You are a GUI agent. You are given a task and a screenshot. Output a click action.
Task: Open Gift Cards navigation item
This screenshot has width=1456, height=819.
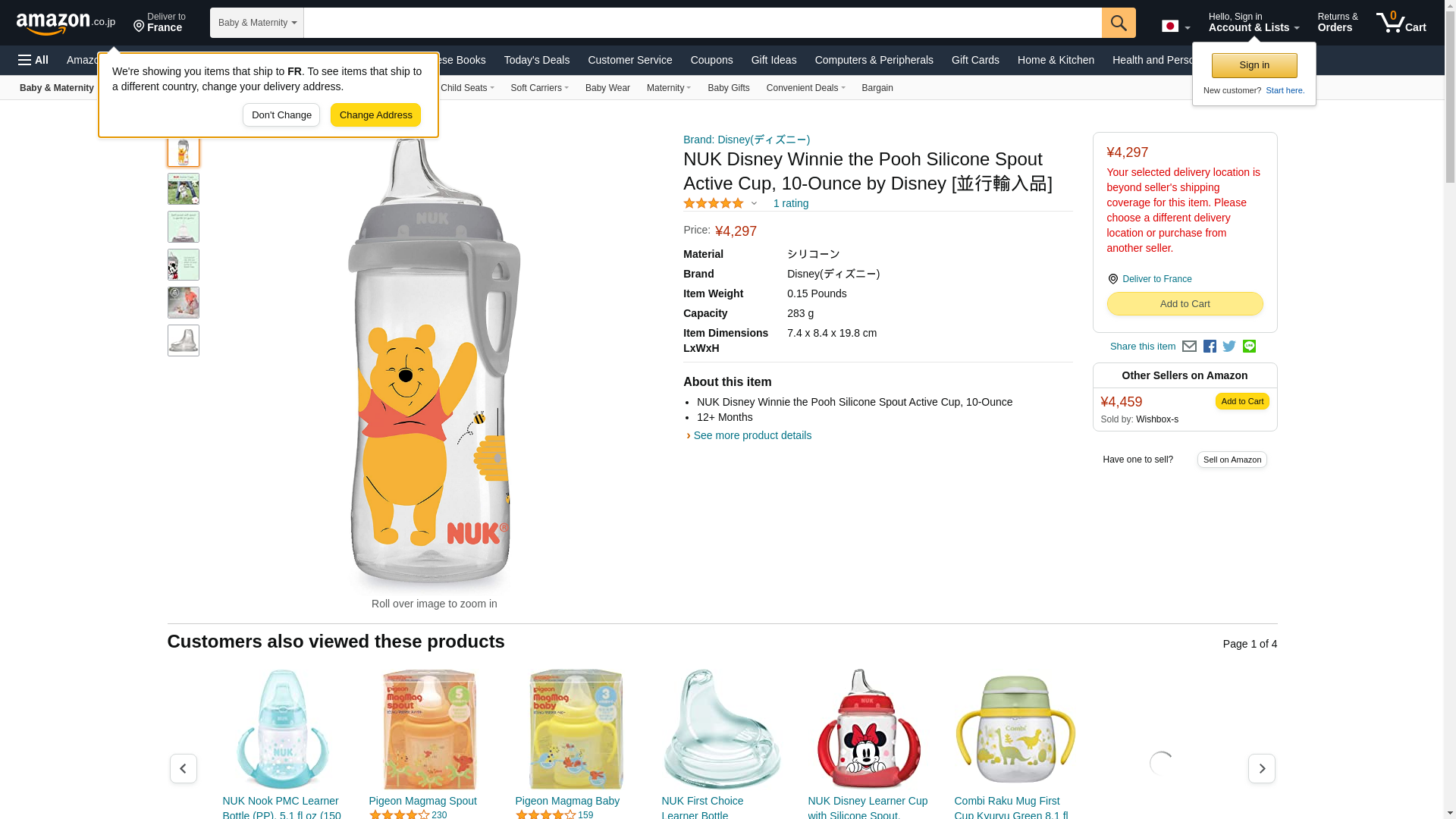(x=975, y=60)
